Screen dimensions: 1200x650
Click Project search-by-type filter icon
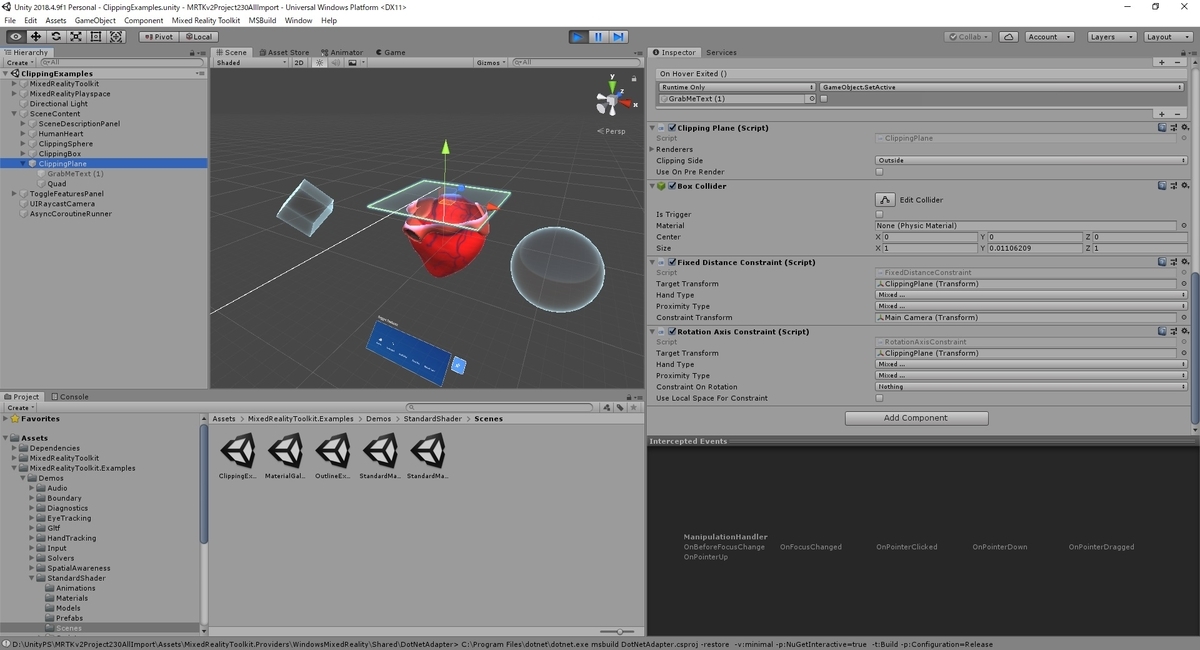pyautogui.click(x=607, y=407)
